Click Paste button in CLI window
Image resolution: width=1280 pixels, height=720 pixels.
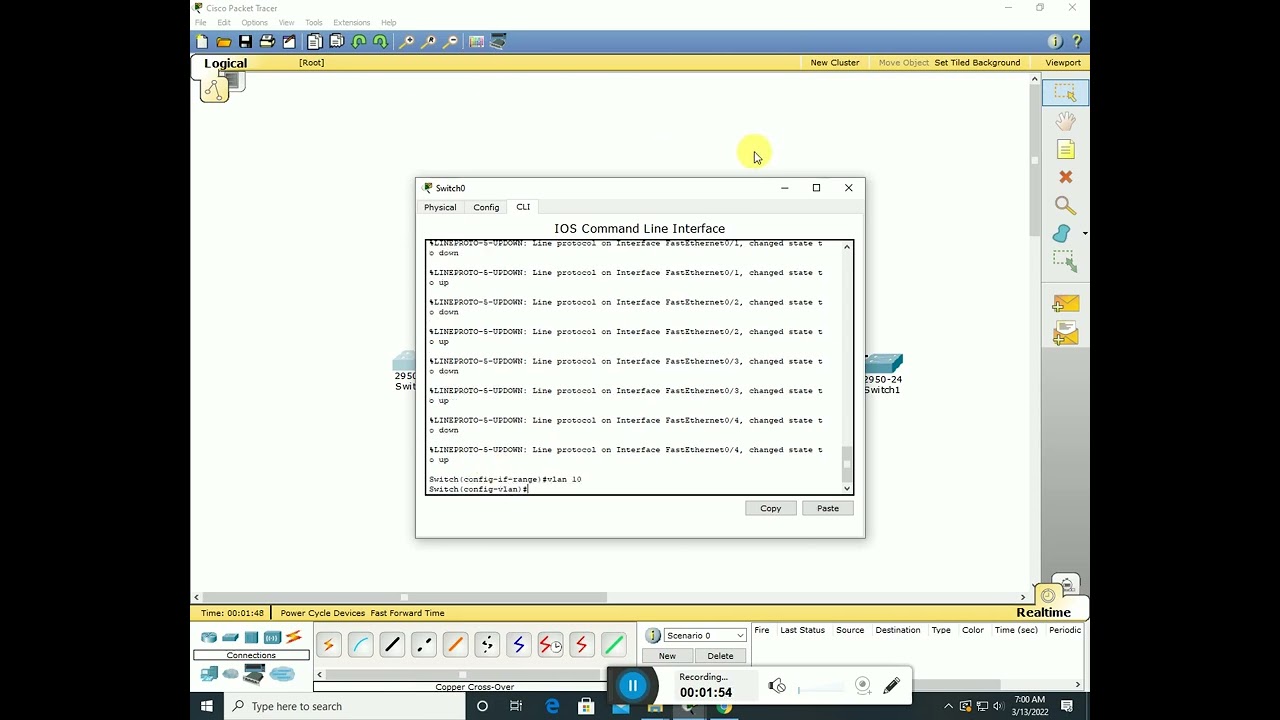tap(828, 508)
